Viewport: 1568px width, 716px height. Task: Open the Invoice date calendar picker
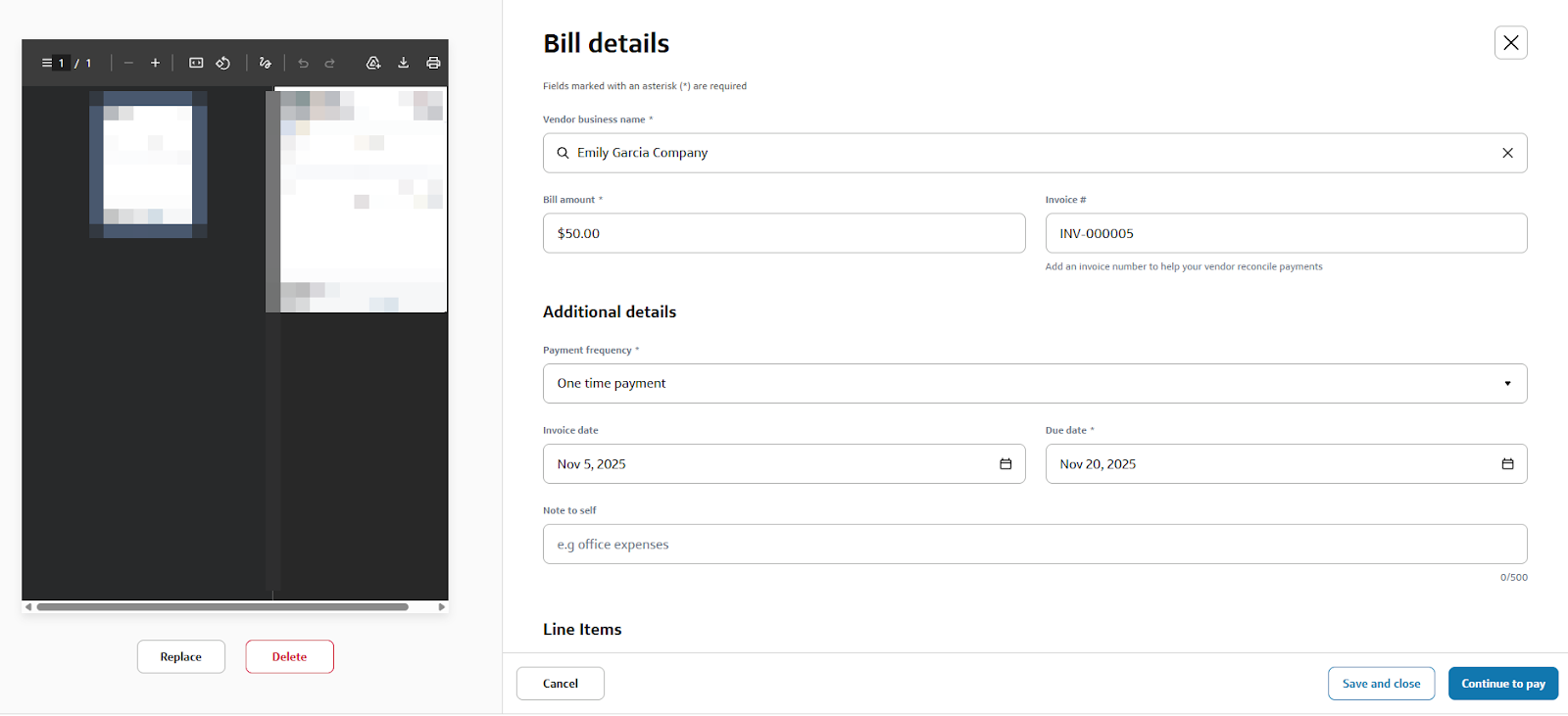[x=1004, y=464]
